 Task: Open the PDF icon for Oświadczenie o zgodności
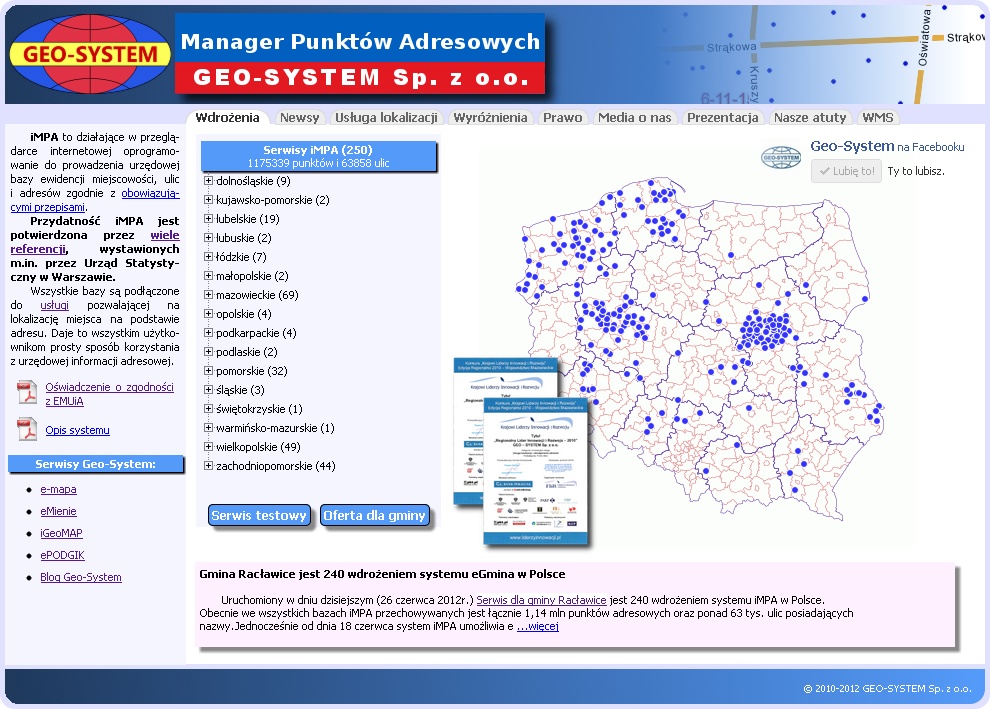tap(27, 393)
